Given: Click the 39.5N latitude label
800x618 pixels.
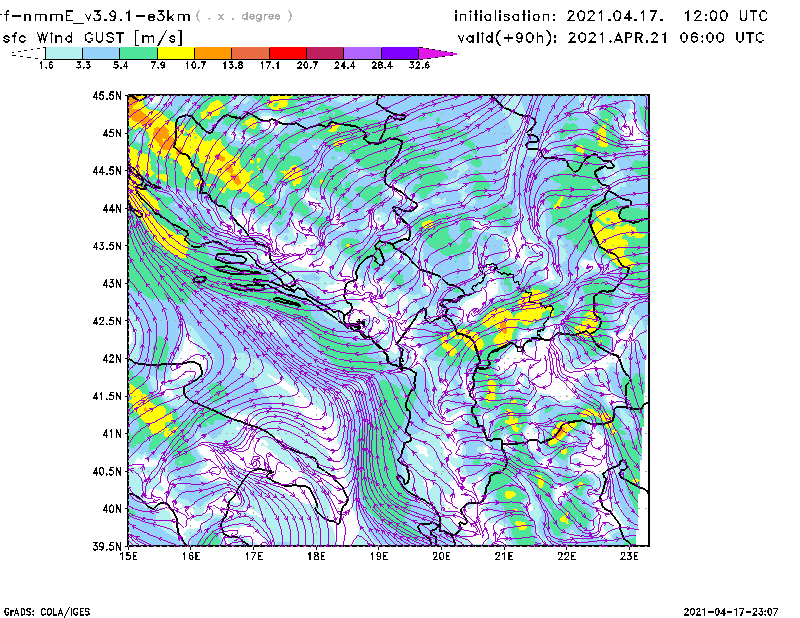Looking at the screenshot, I should [108, 547].
